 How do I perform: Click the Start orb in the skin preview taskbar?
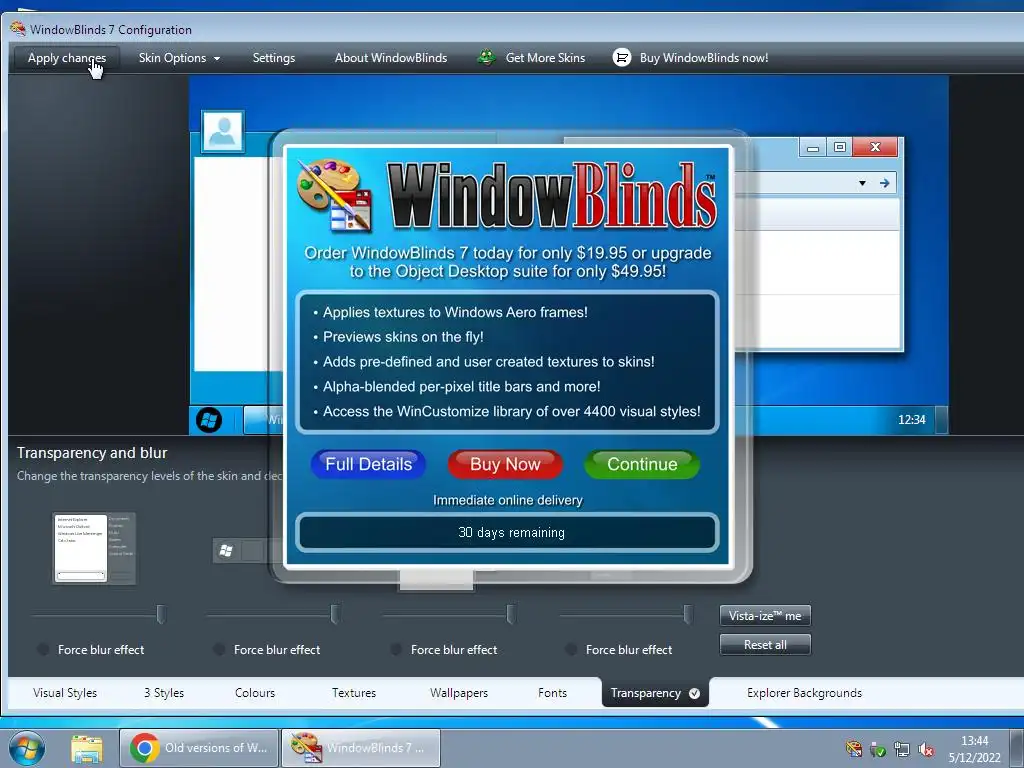[209, 420]
